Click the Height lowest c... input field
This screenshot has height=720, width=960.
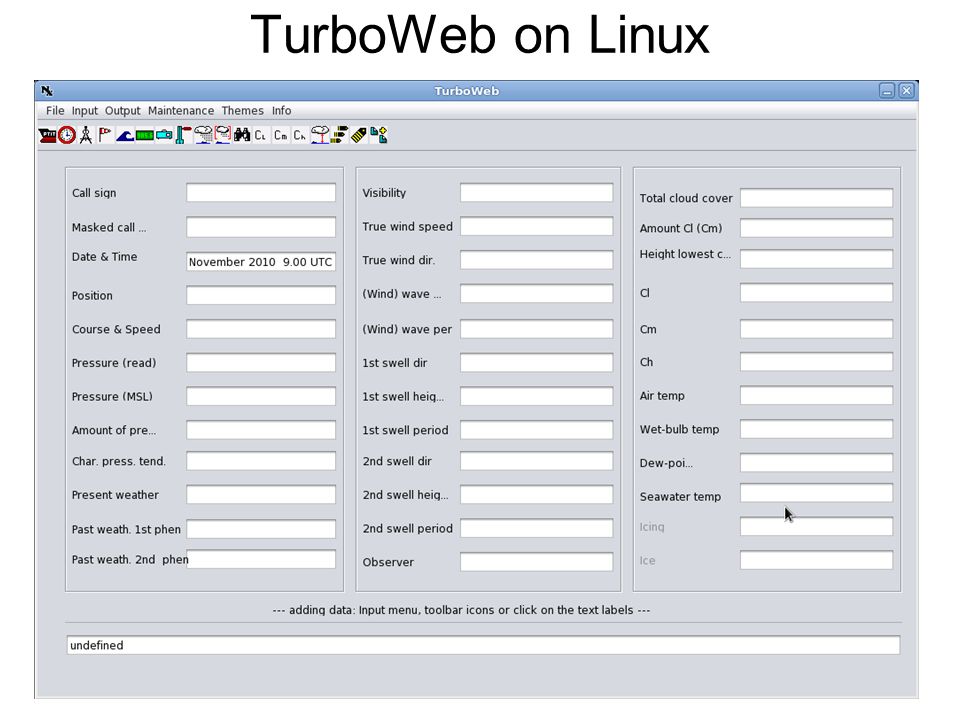coord(816,258)
